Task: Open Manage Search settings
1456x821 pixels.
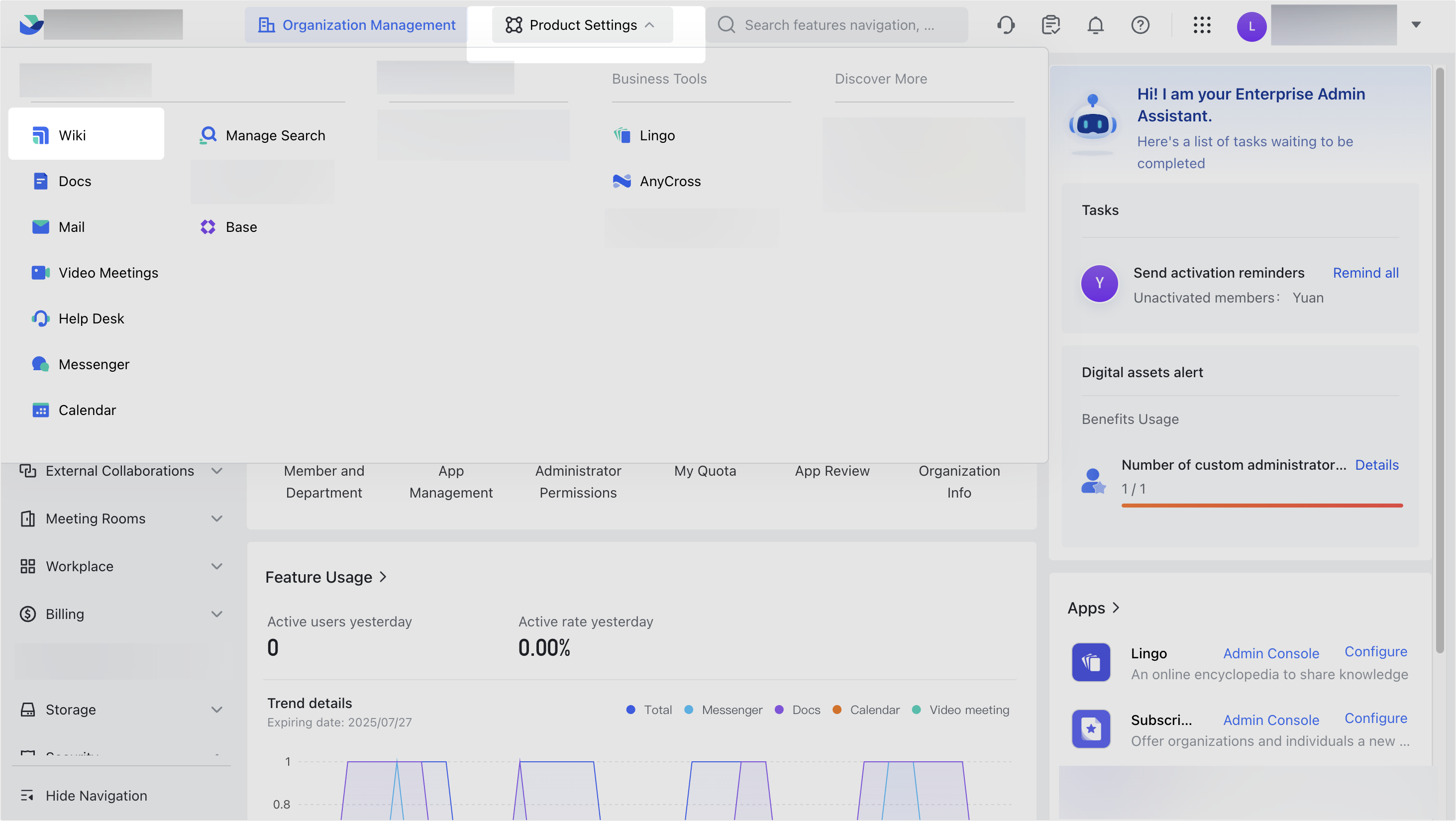Action: coord(262,135)
